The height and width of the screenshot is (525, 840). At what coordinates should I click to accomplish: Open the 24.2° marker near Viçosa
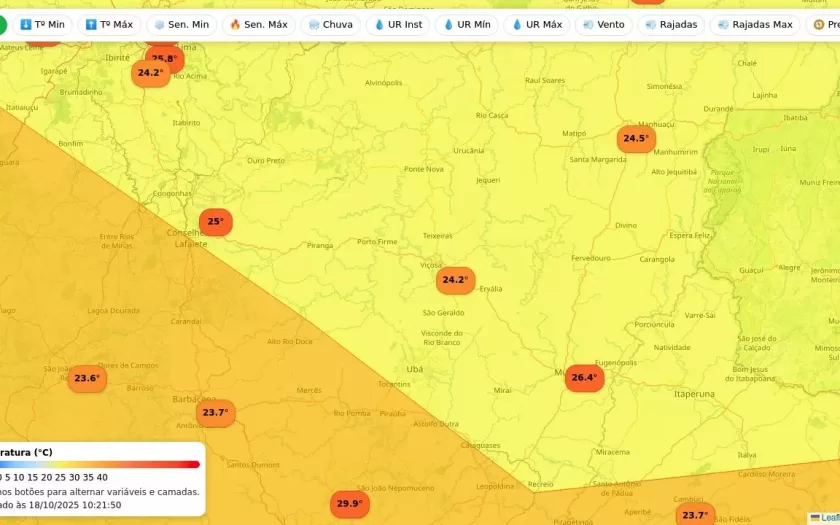pyautogui.click(x=455, y=280)
